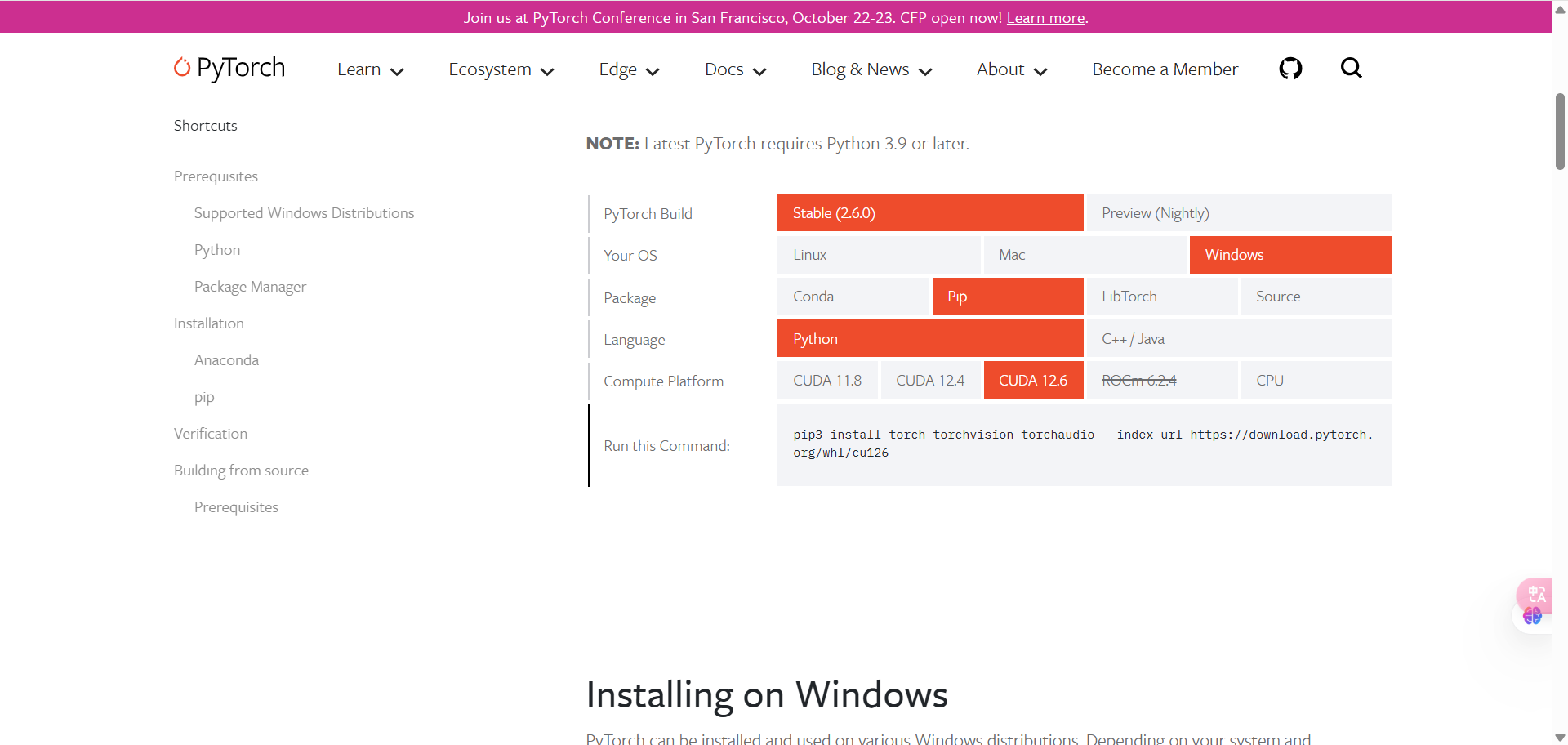
Task: Choose Linux as your OS
Action: coord(879,255)
